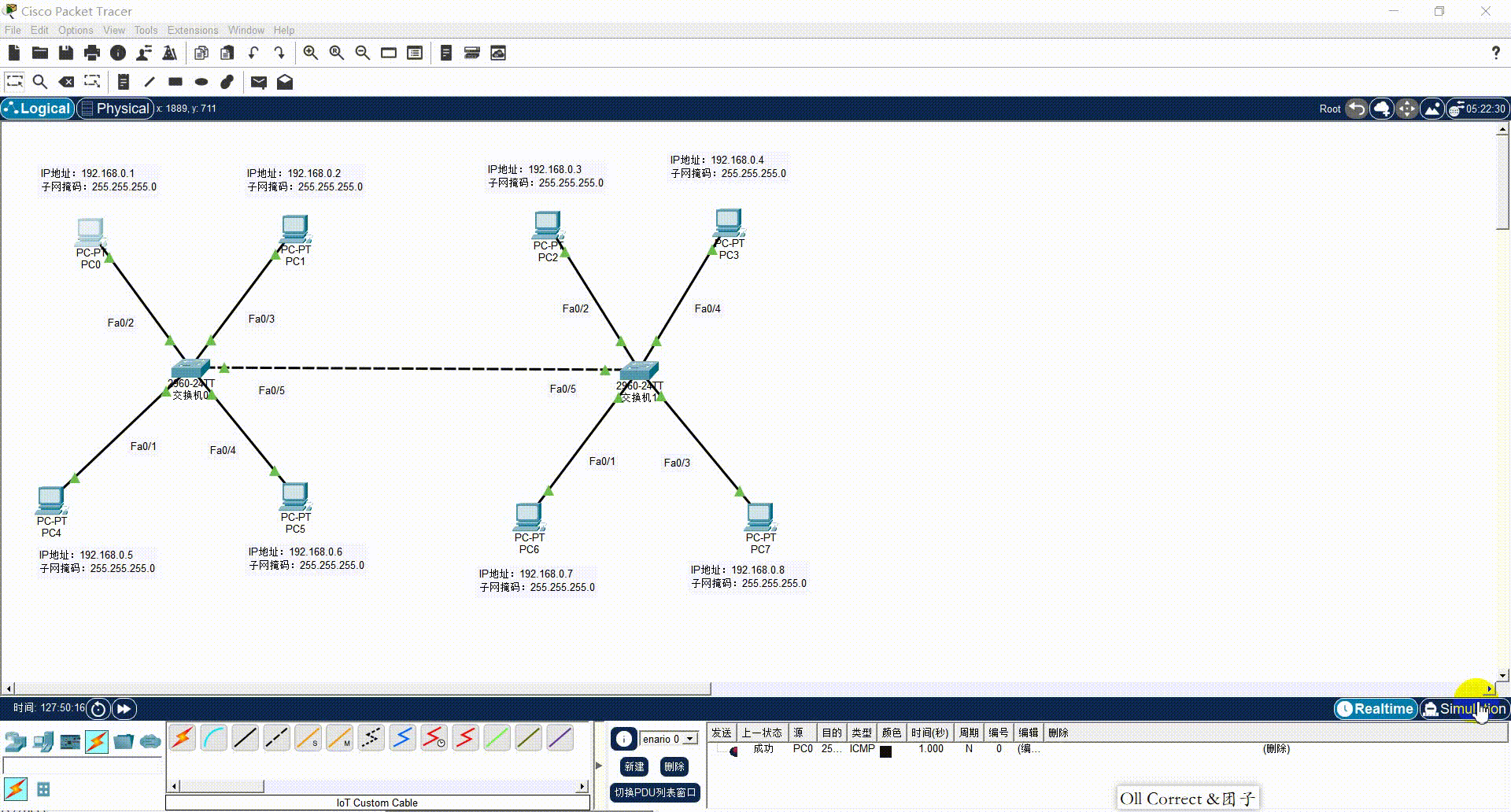The image size is (1511, 812).
Task: Select the automatic connection lightning cable
Action: click(183, 738)
